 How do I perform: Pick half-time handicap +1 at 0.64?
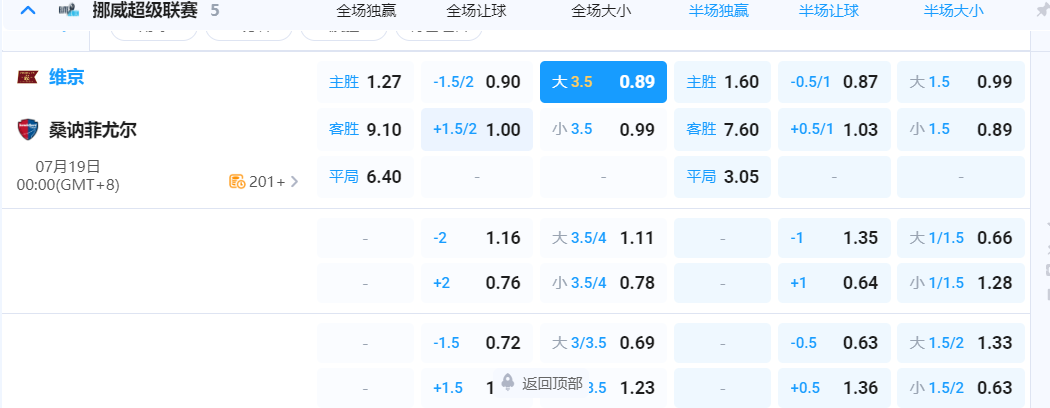pyautogui.click(x=834, y=283)
